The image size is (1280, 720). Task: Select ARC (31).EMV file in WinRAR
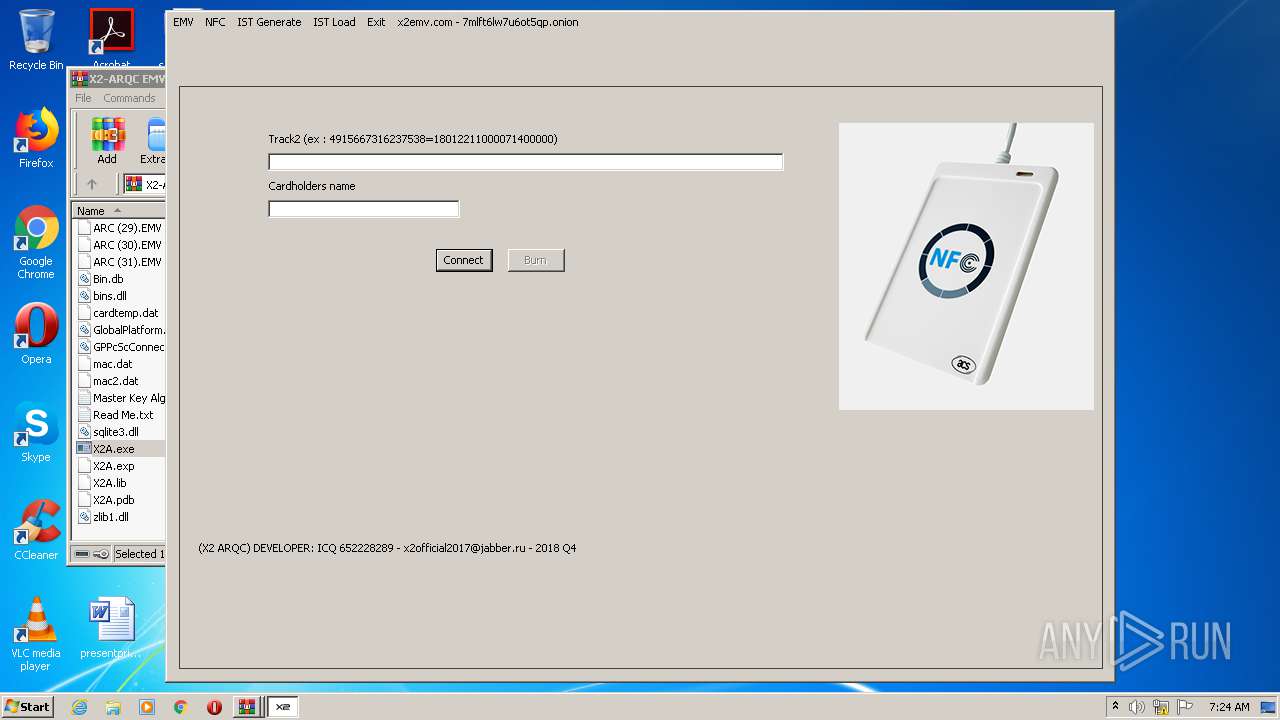120,262
